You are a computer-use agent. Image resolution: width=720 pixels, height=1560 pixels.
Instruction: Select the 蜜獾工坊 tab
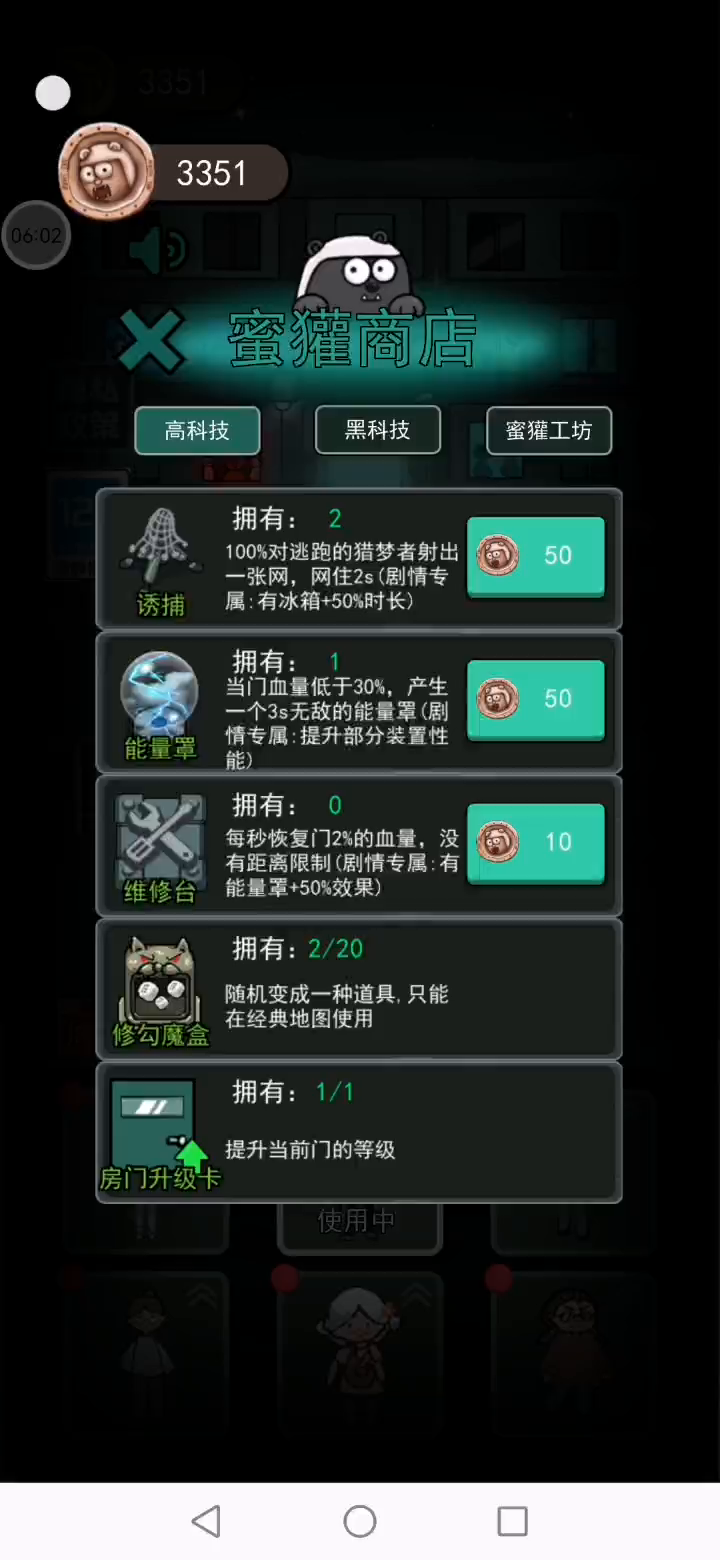[548, 431]
